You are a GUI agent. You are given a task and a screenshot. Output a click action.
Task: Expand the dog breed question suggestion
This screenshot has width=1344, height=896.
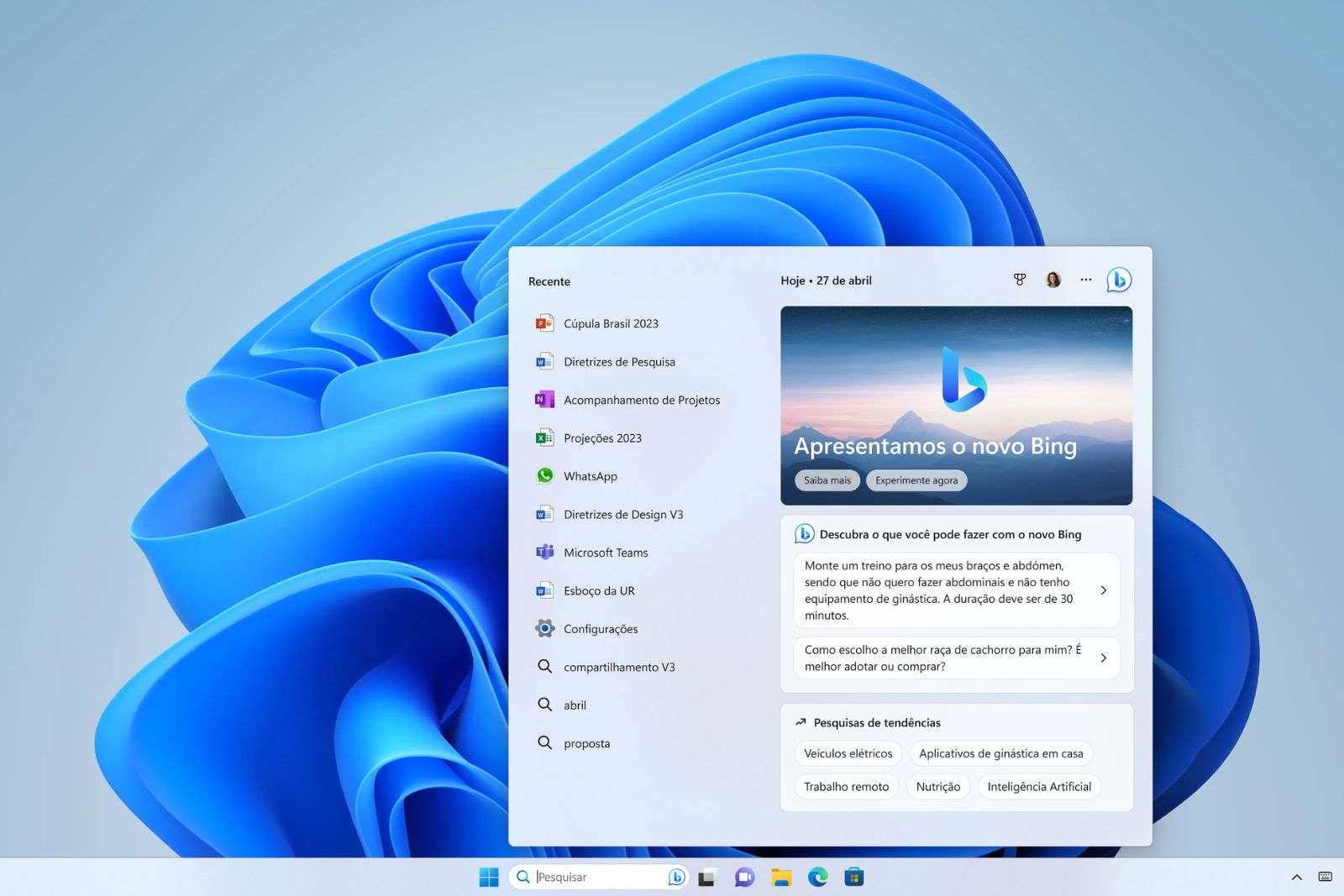coord(1103,658)
